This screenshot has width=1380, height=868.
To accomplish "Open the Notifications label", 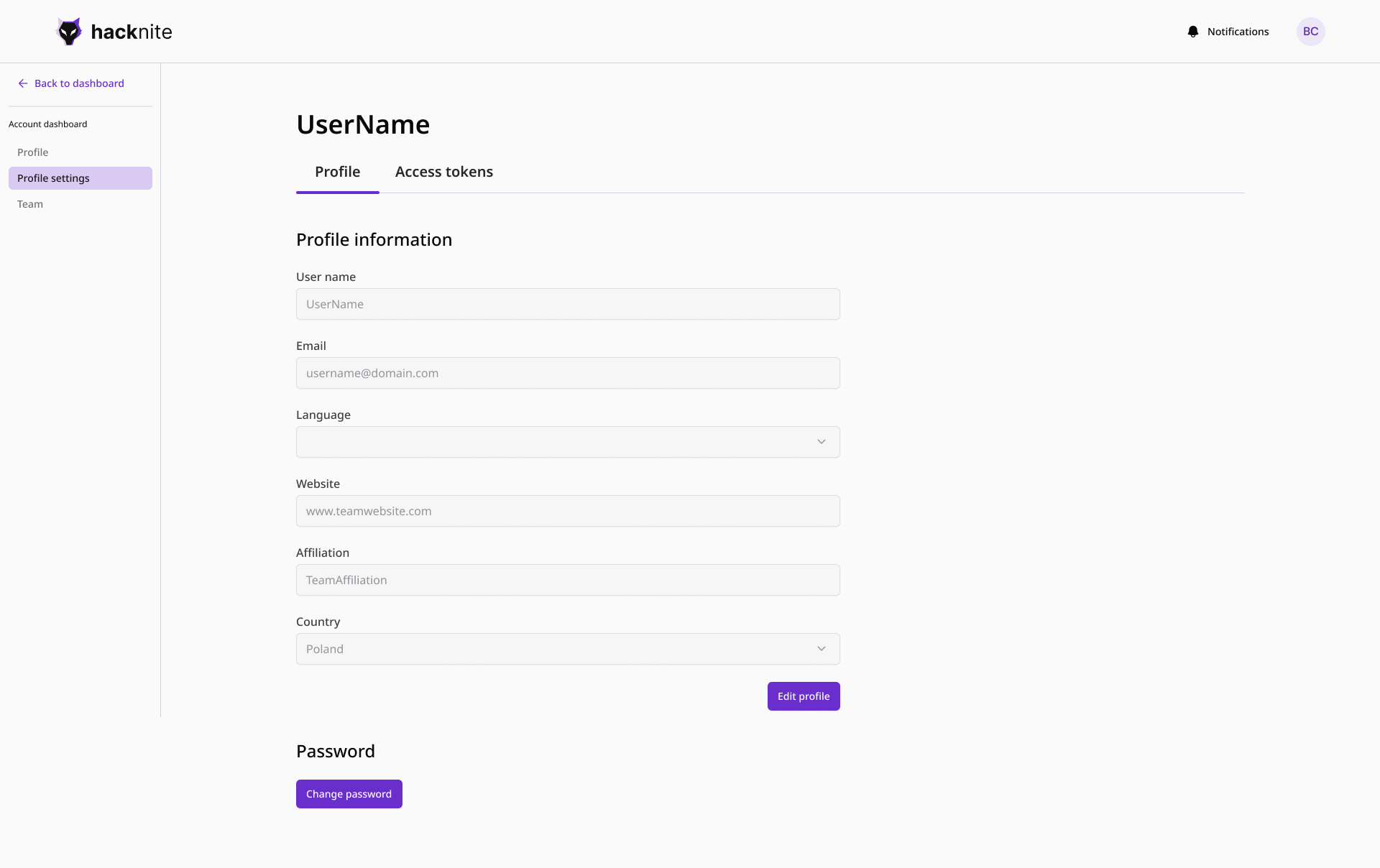I will click(x=1238, y=32).
